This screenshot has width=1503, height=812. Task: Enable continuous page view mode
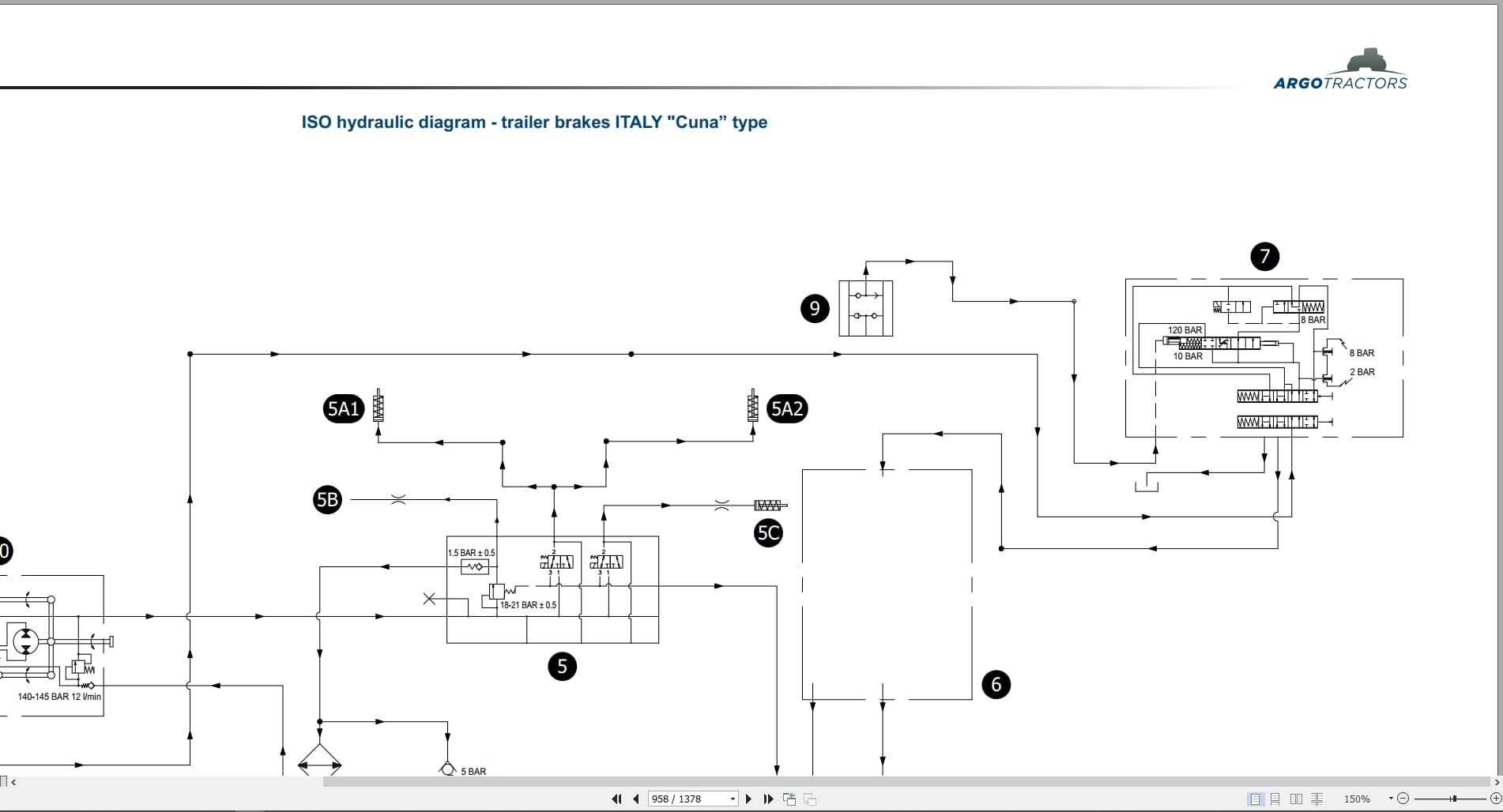pos(1275,799)
